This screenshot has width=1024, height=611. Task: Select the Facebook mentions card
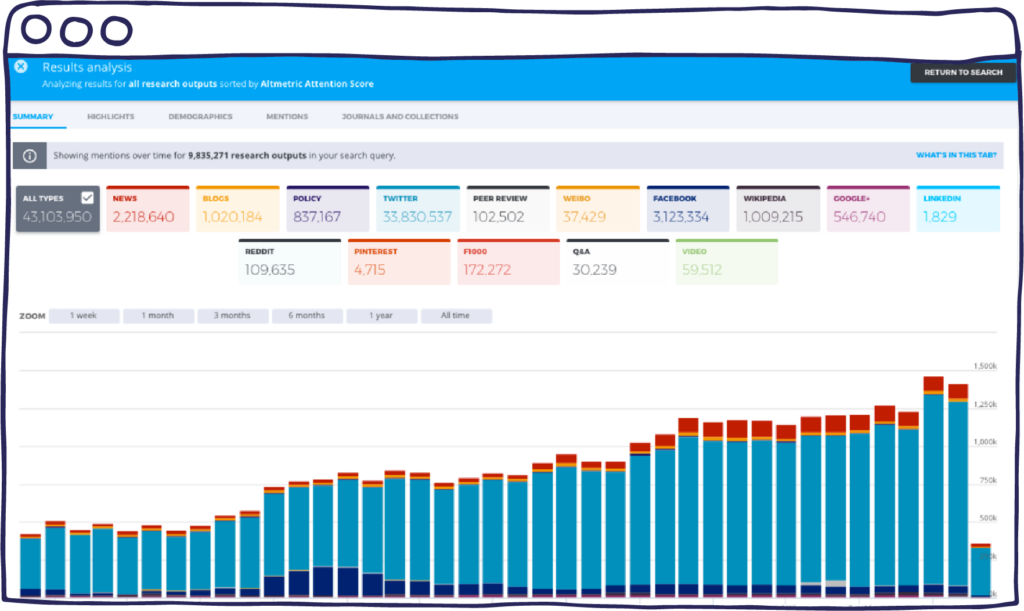tap(688, 209)
